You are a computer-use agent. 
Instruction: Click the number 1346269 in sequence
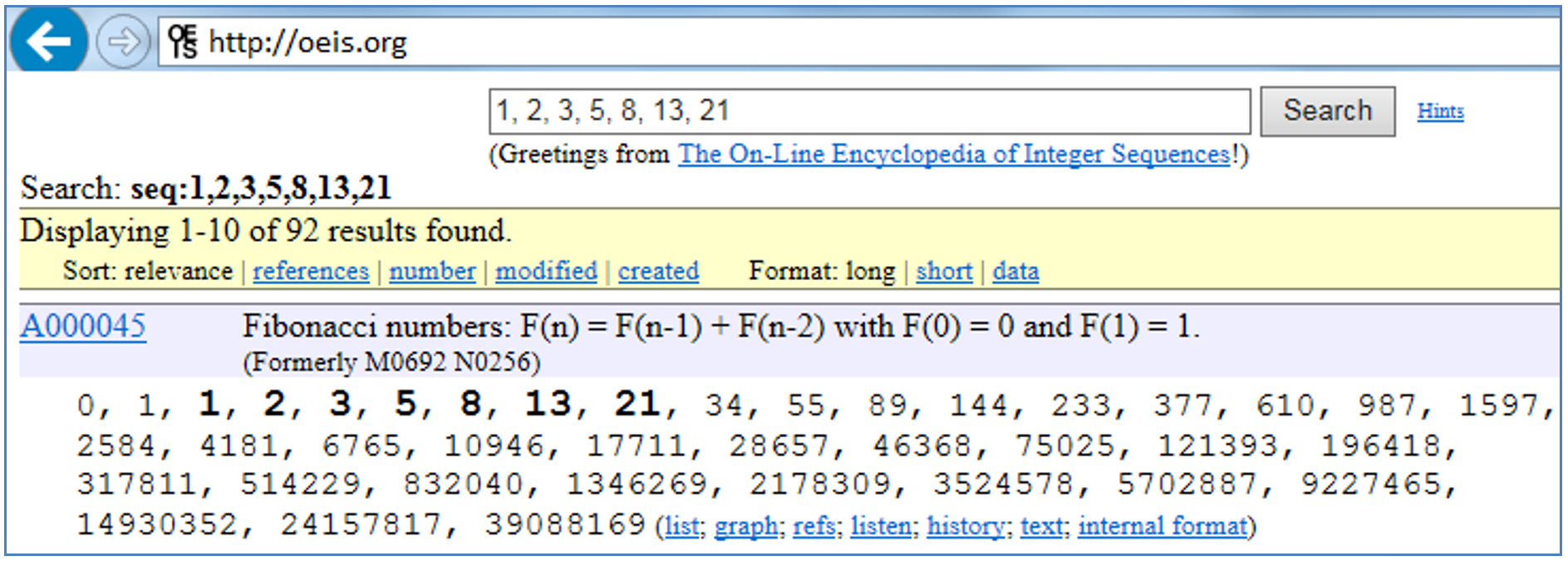(637, 484)
